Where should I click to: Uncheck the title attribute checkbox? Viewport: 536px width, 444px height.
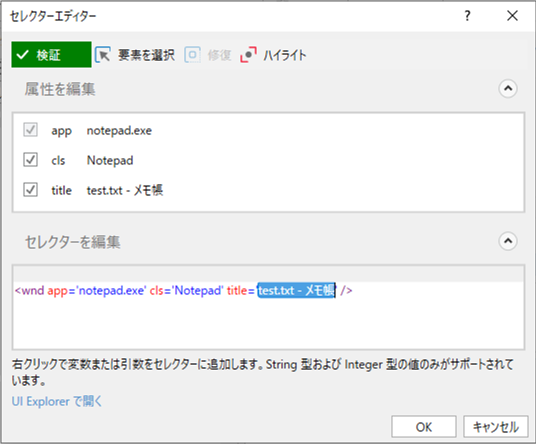pos(30,190)
